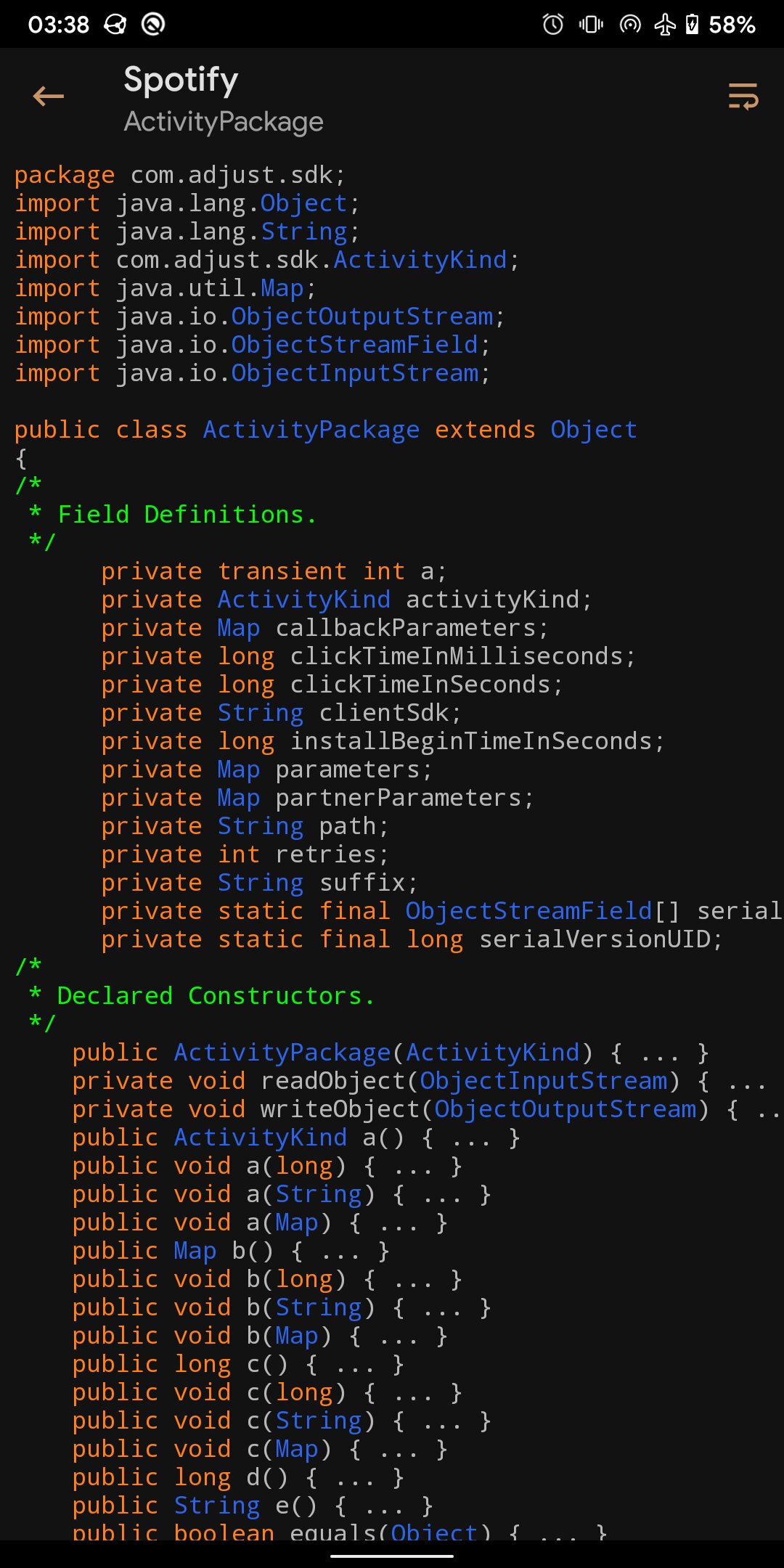Tap 'import java.lang.String;' line
This screenshot has height=1568, width=784.
[x=187, y=232]
